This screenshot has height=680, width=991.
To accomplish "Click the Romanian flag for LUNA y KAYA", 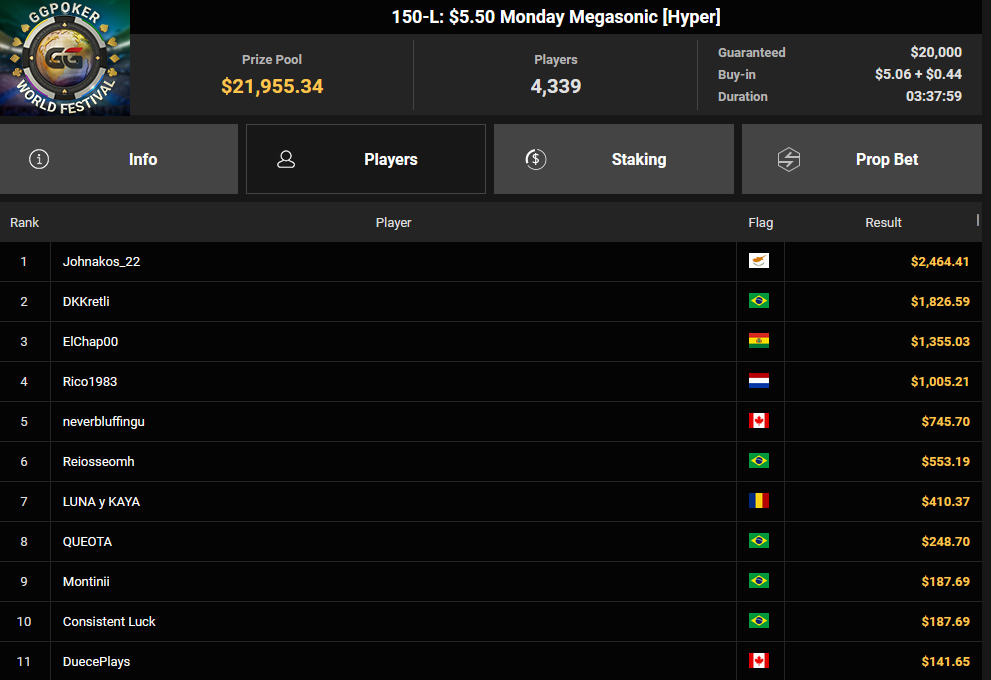I will pyautogui.click(x=759, y=501).
